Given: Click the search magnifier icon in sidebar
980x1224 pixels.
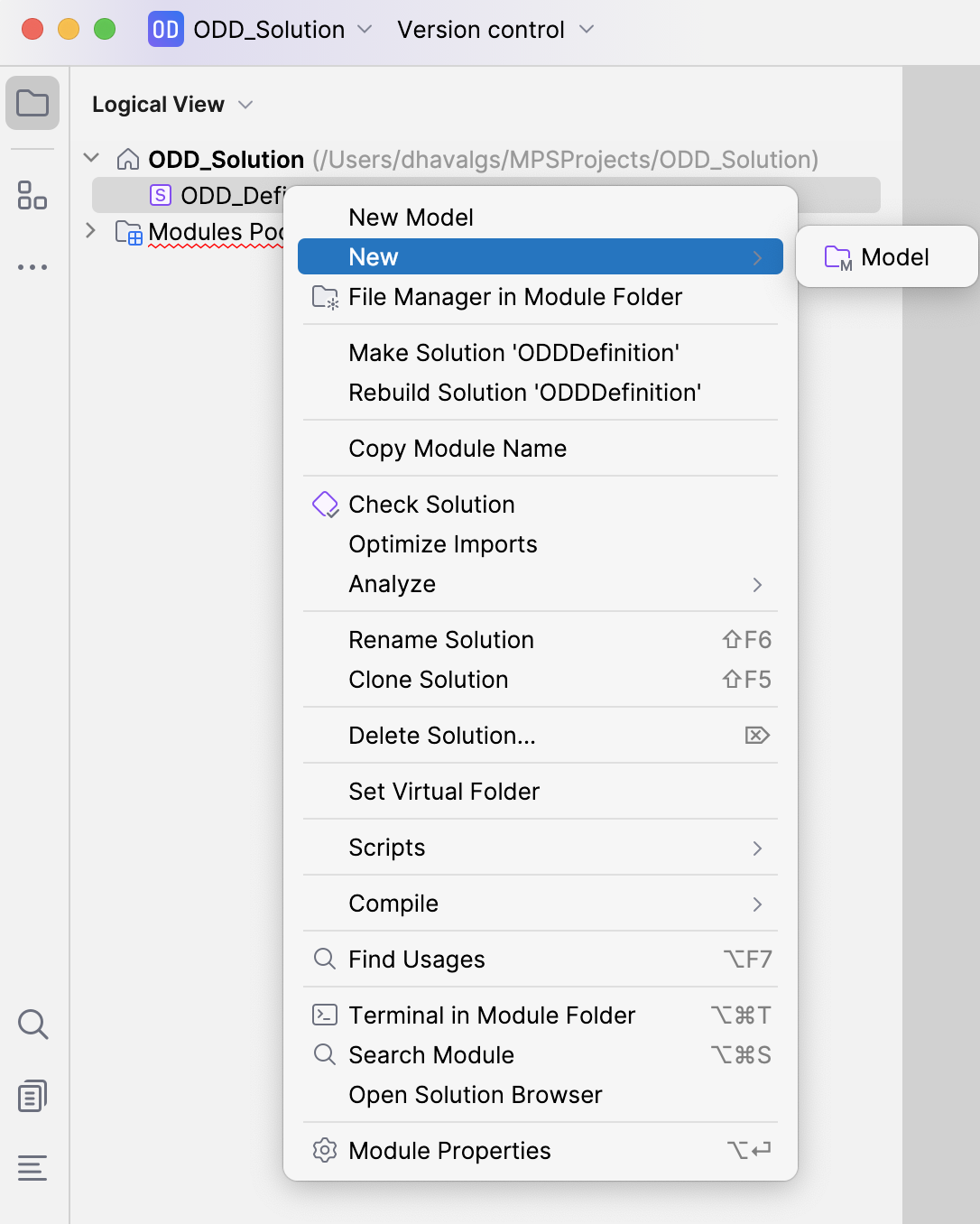Looking at the screenshot, I should pyautogui.click(x=32, y=1025).
